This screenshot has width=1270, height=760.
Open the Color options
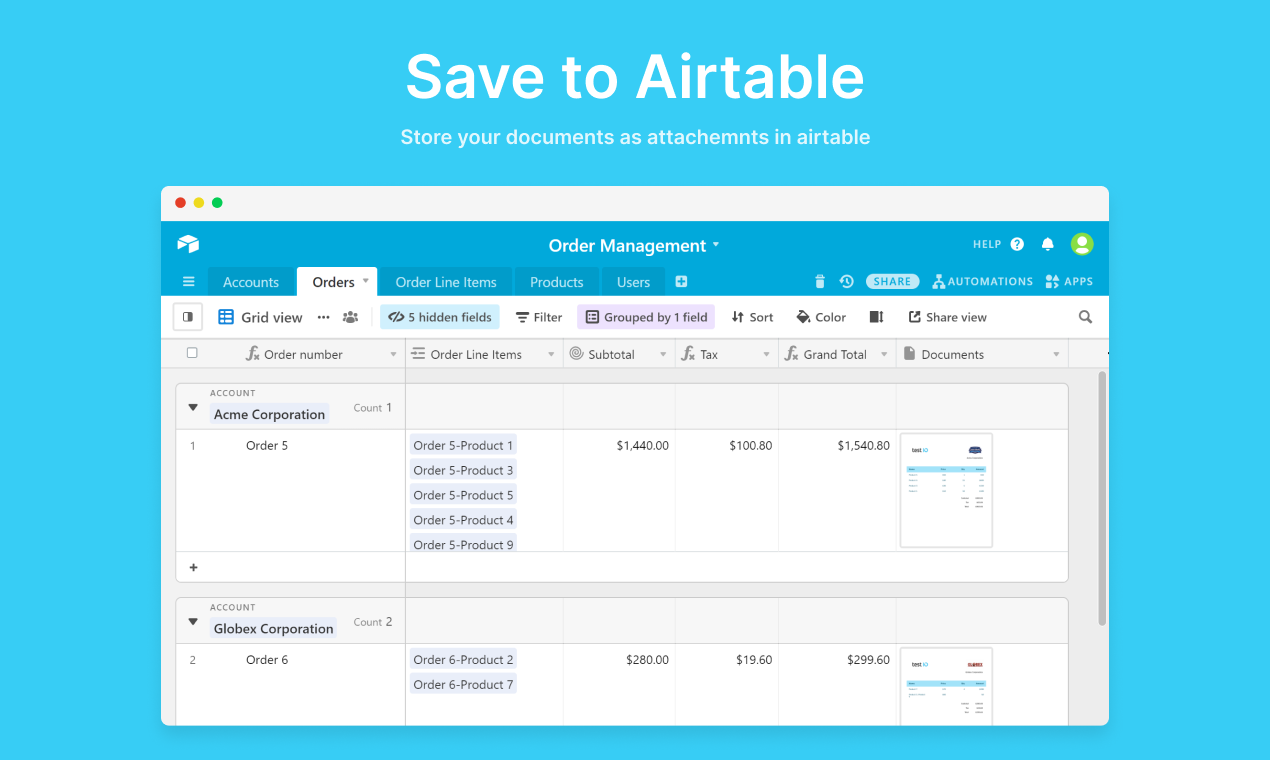pyautogui.click(x=821, y=317)
